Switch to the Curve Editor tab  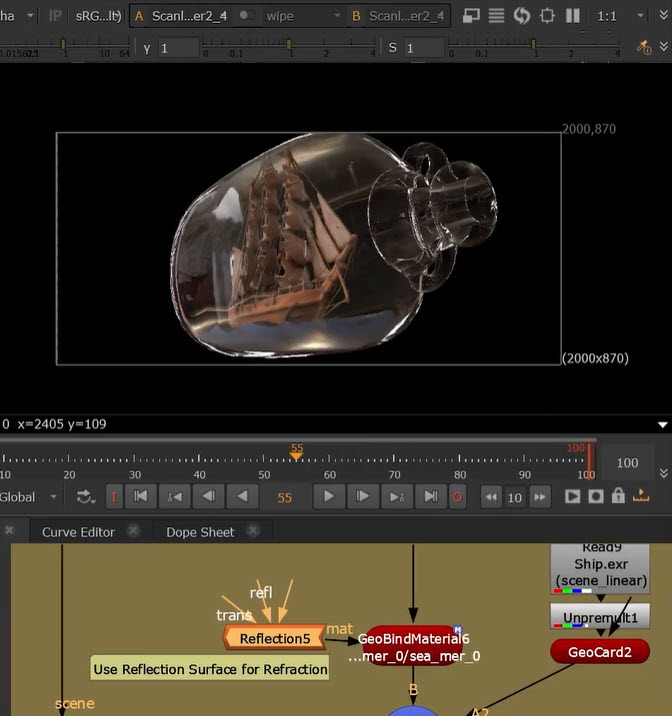point(78,532)
